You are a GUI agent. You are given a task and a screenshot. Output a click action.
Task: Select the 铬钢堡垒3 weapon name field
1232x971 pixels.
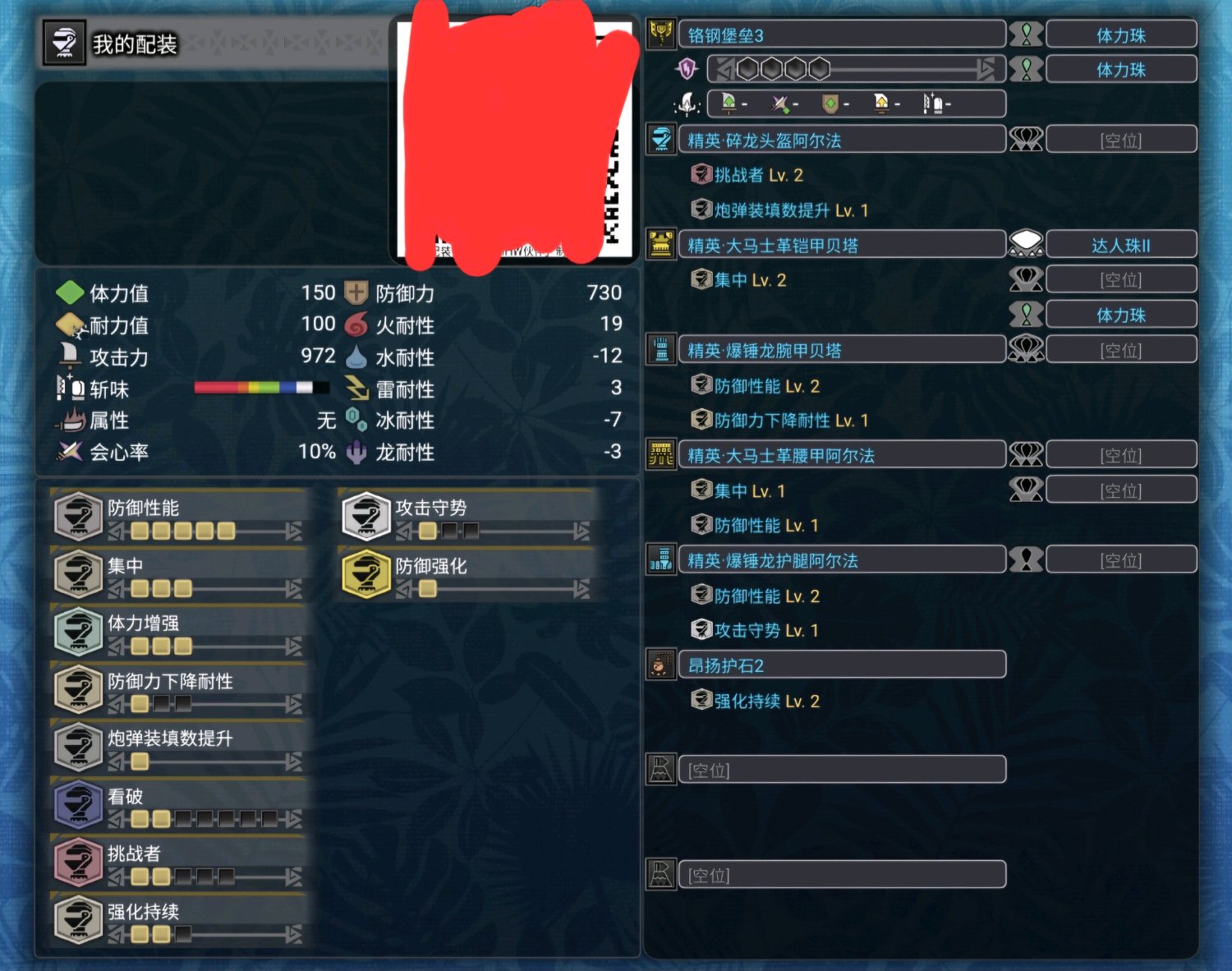(x=842, y=35)
